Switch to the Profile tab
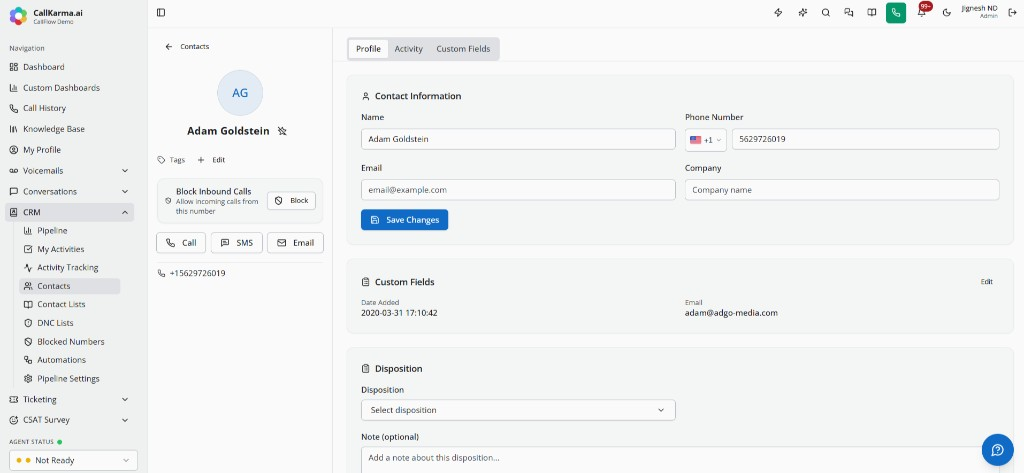 pos(368,49)
